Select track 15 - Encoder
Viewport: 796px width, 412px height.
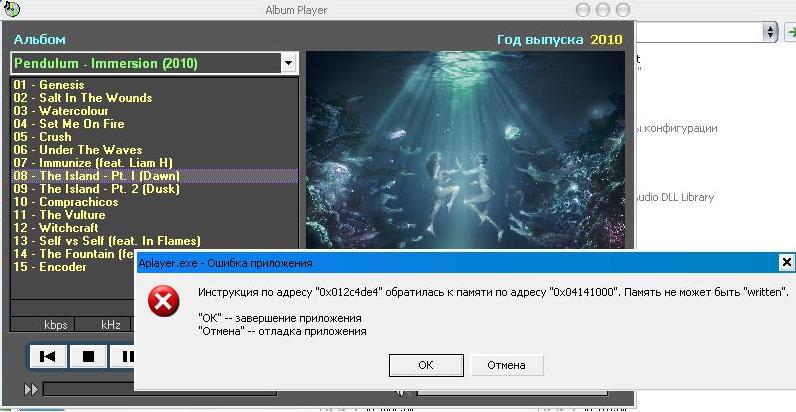tap(74, 267)
